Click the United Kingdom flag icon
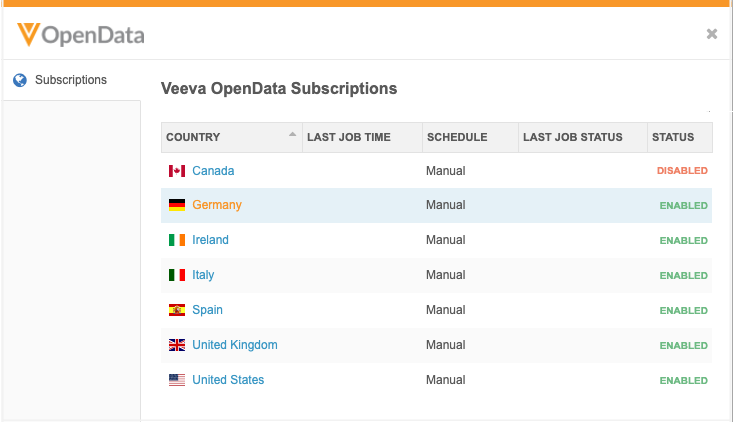This screenshot has height=422, width=734. click(177, 345)
